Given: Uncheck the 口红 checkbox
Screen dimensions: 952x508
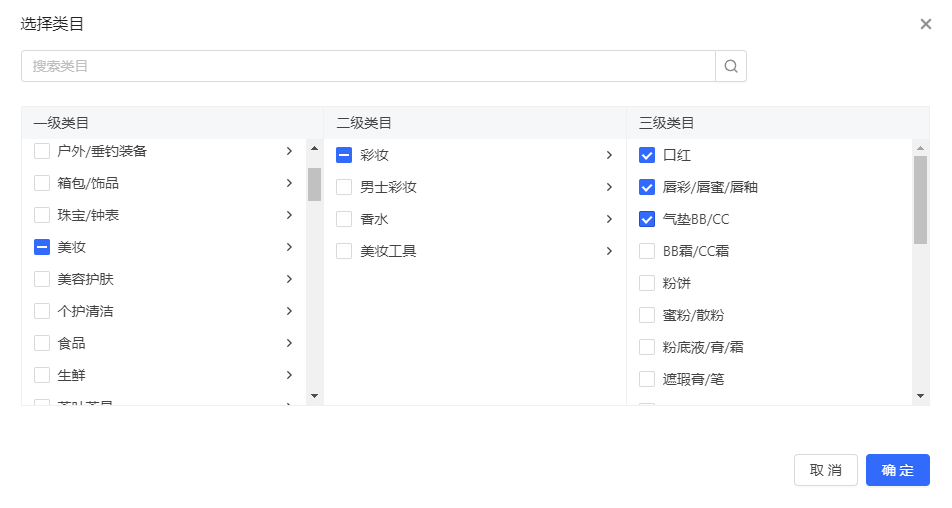Looking at the screenshot, I should pyautogui.click(x=647, y=155).
